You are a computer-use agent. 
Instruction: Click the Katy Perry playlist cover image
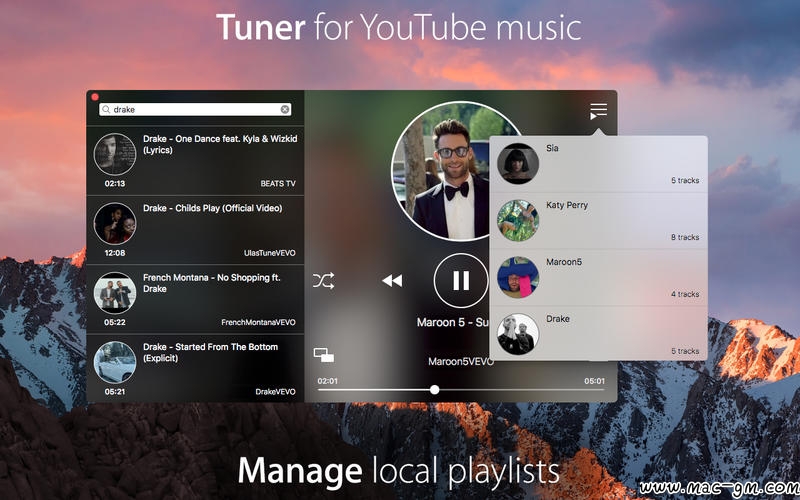pyautogui.click(x=518, y=220)
